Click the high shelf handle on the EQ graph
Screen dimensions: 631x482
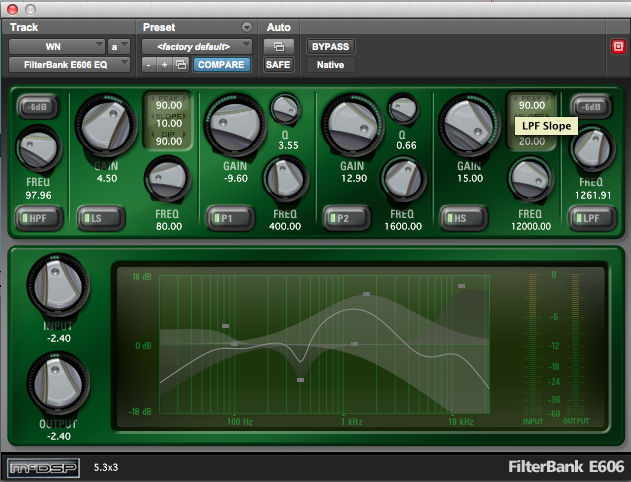pos(461,286)
